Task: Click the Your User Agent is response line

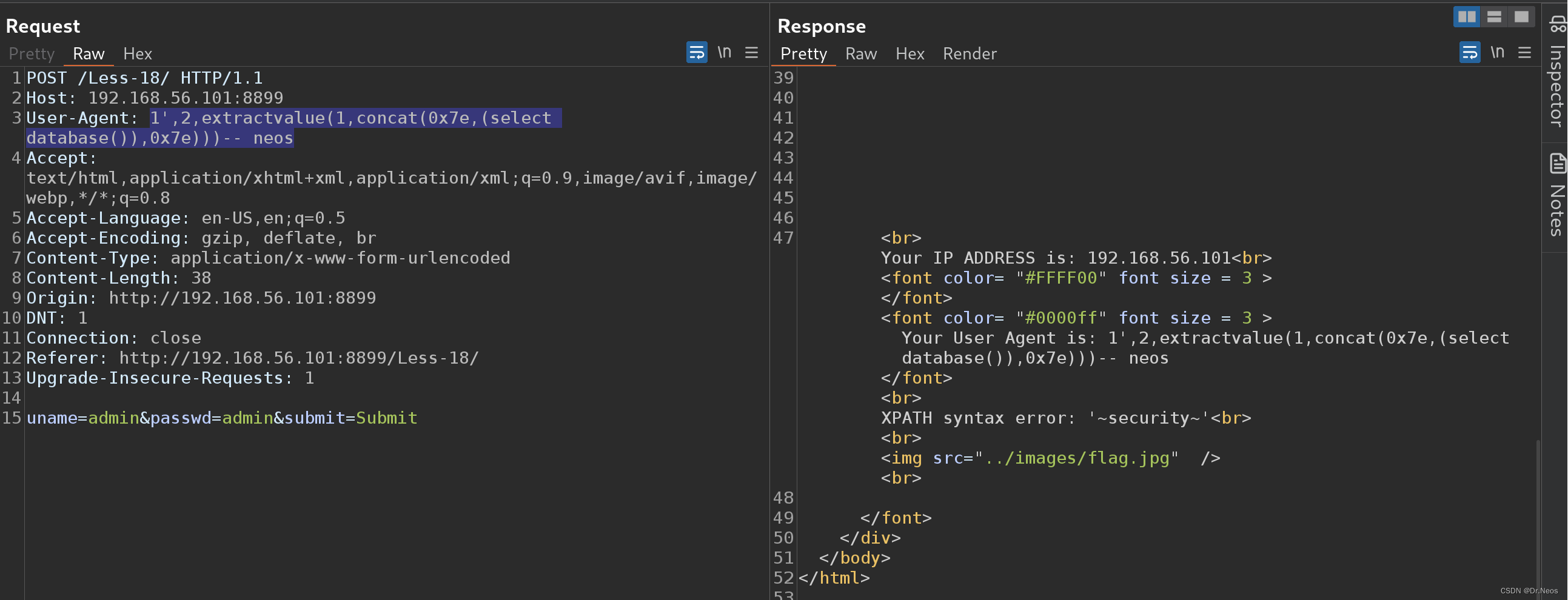Action: coord(1205,348)
